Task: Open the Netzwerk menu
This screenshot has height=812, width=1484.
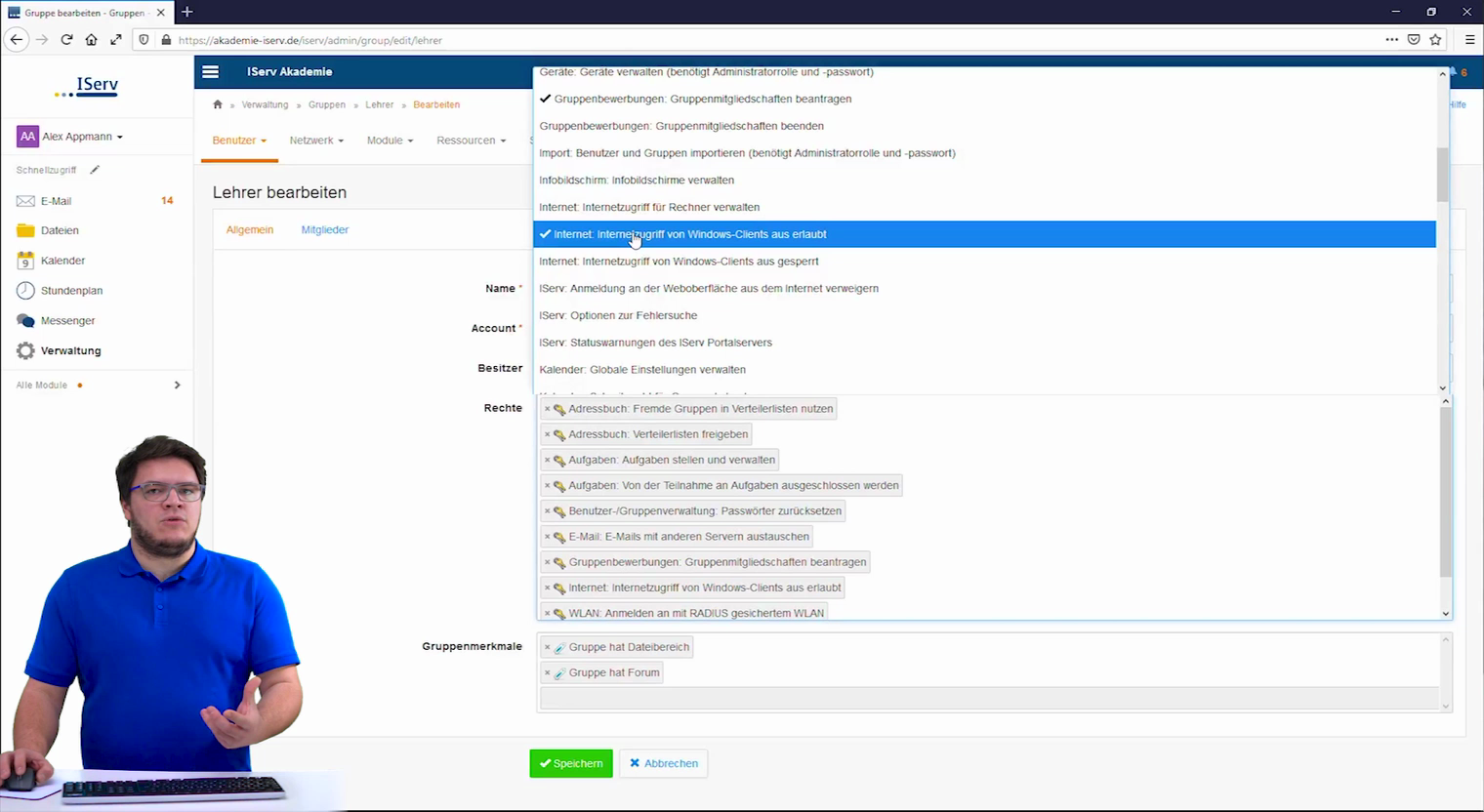Action: 316,141
